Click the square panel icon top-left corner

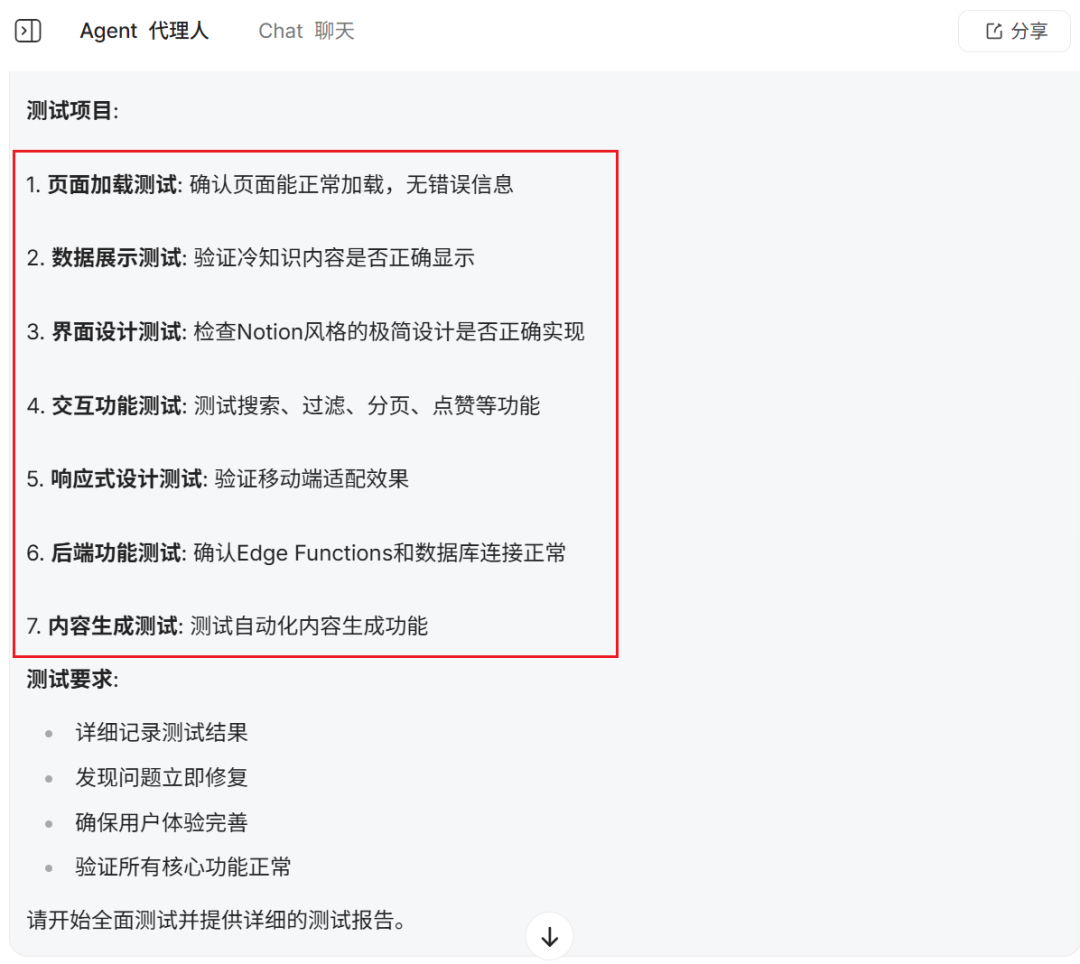coord(27,31)
